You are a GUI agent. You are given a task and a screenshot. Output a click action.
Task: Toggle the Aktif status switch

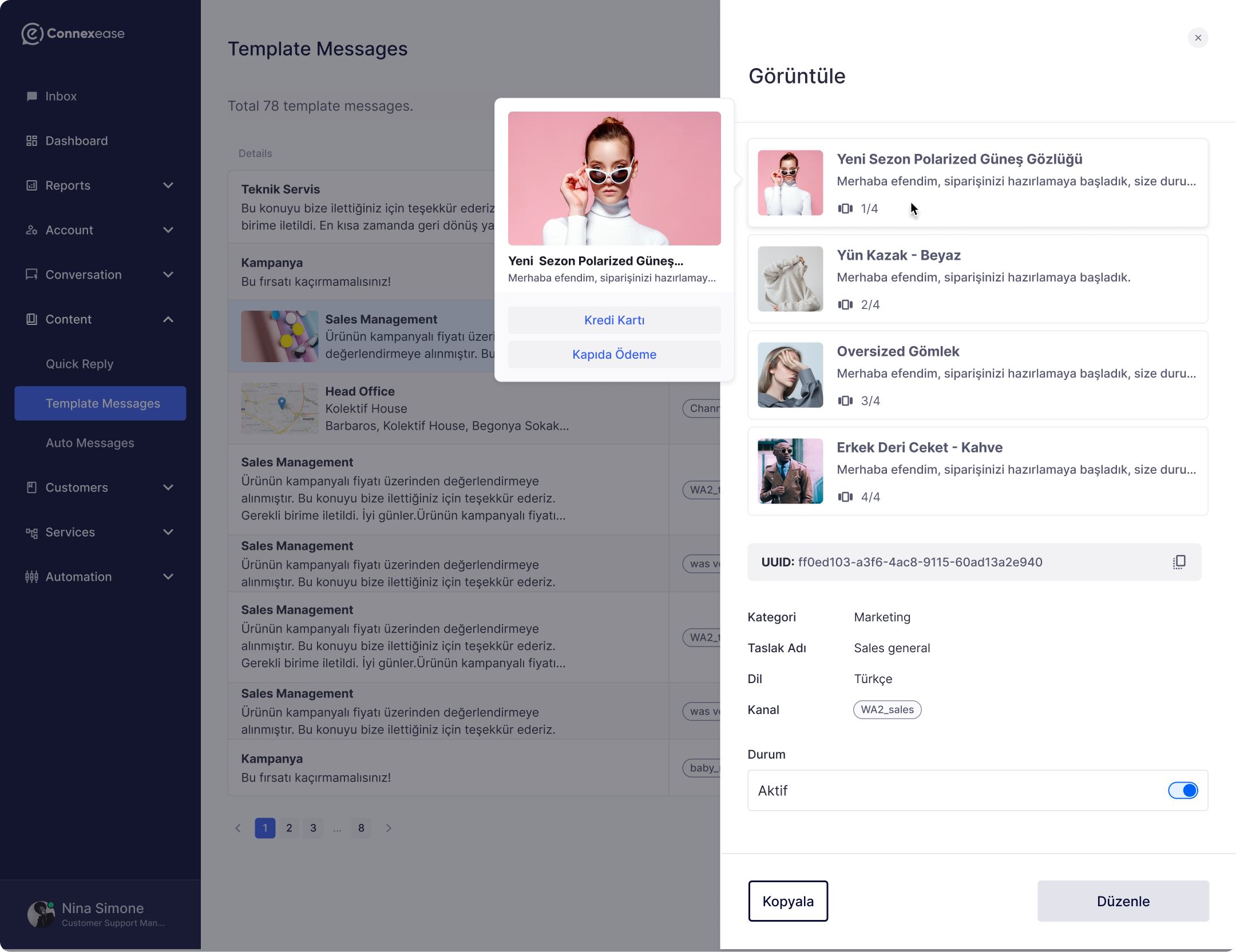pyautogui.click(x=1183, y=791)
